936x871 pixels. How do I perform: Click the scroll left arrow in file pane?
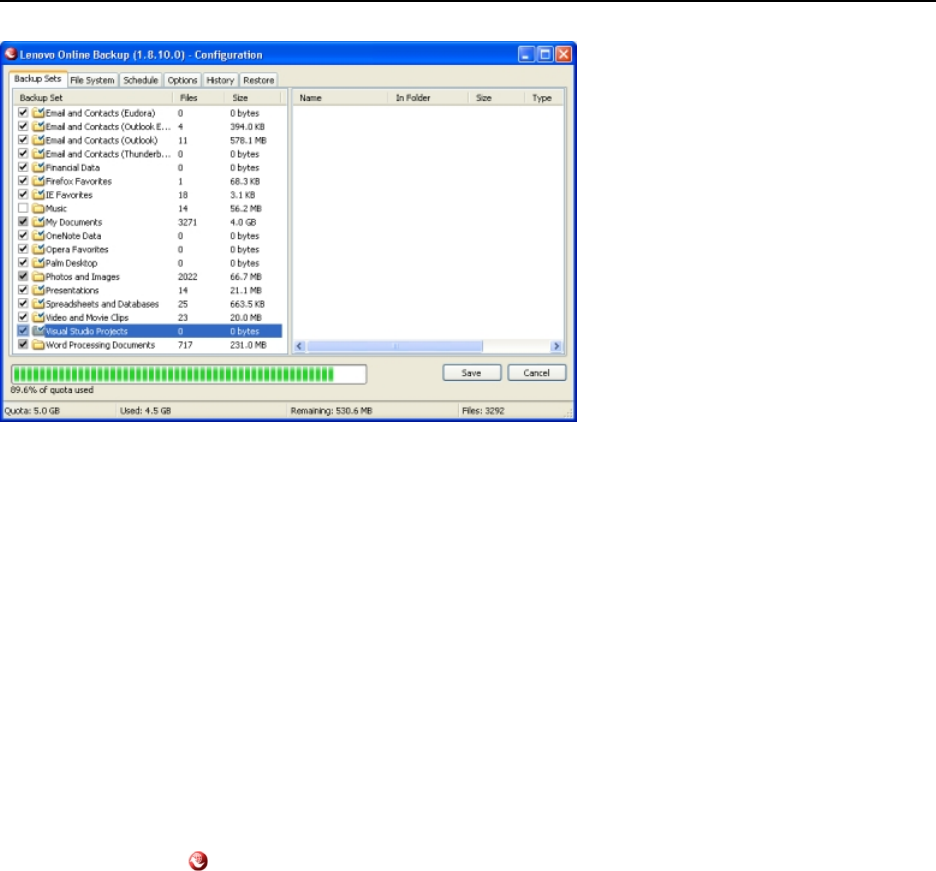tap(300, 346)
